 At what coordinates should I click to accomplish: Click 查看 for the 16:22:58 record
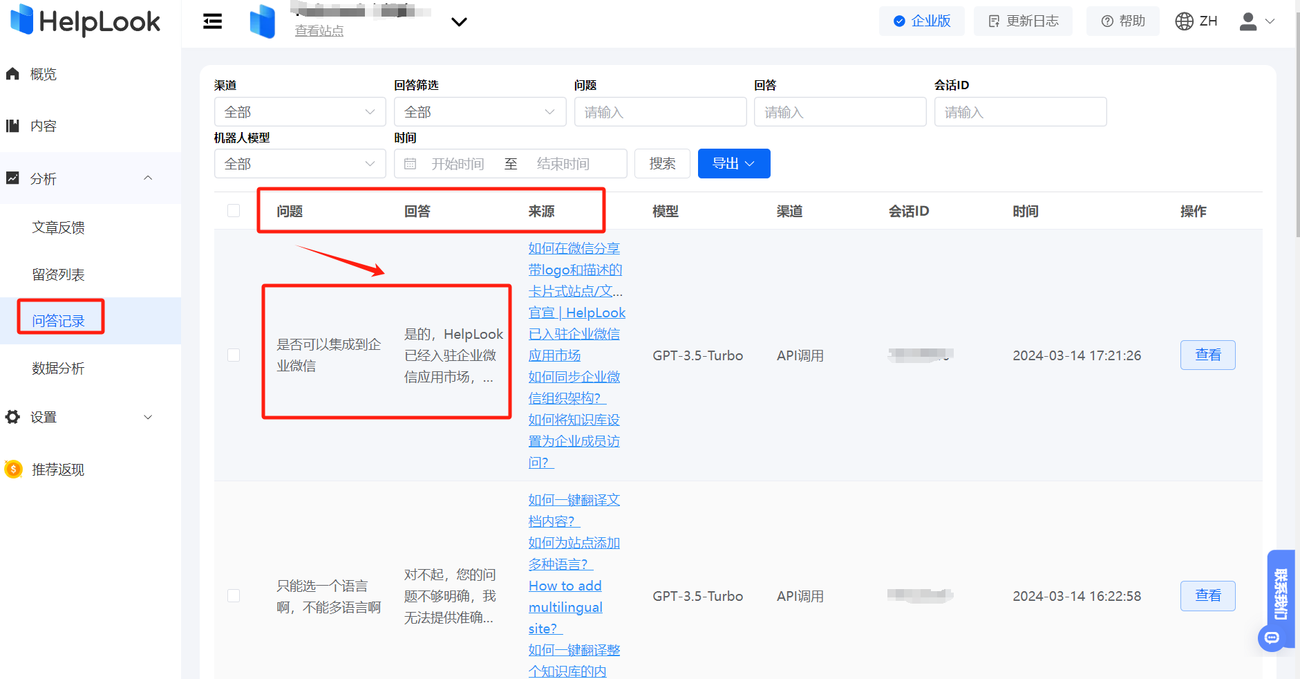1208,596
